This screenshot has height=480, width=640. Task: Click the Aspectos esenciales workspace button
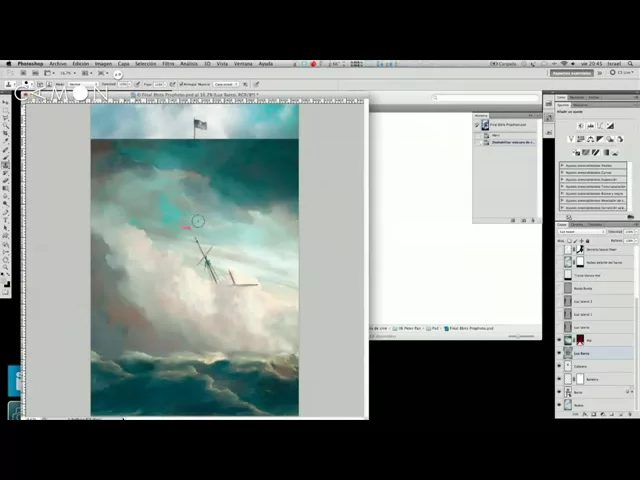click(x=571, y=73)
